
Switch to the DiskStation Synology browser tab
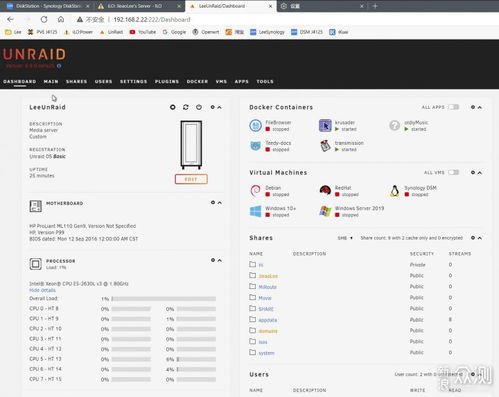[47, 6]
